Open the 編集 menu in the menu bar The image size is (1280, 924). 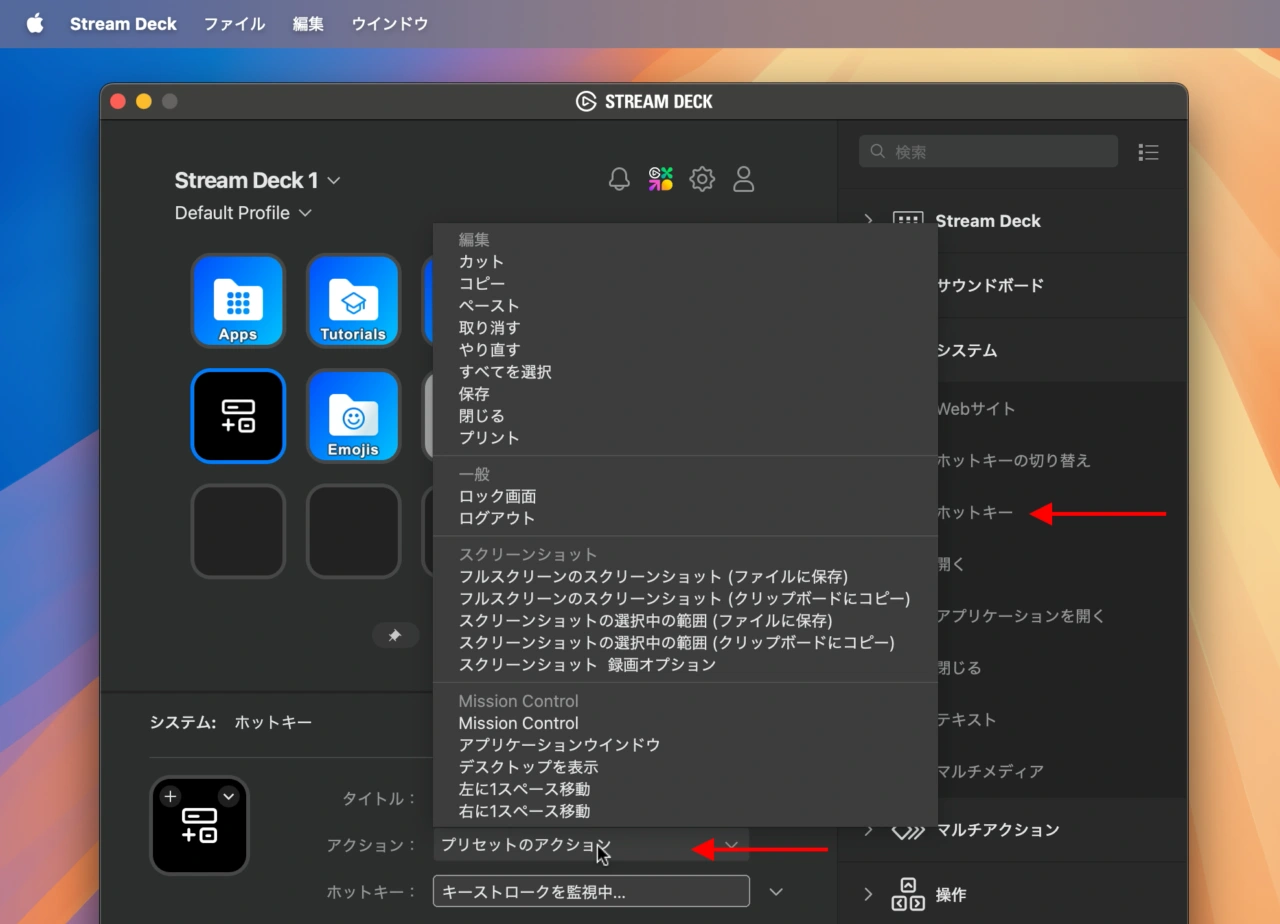coord(307,23)
